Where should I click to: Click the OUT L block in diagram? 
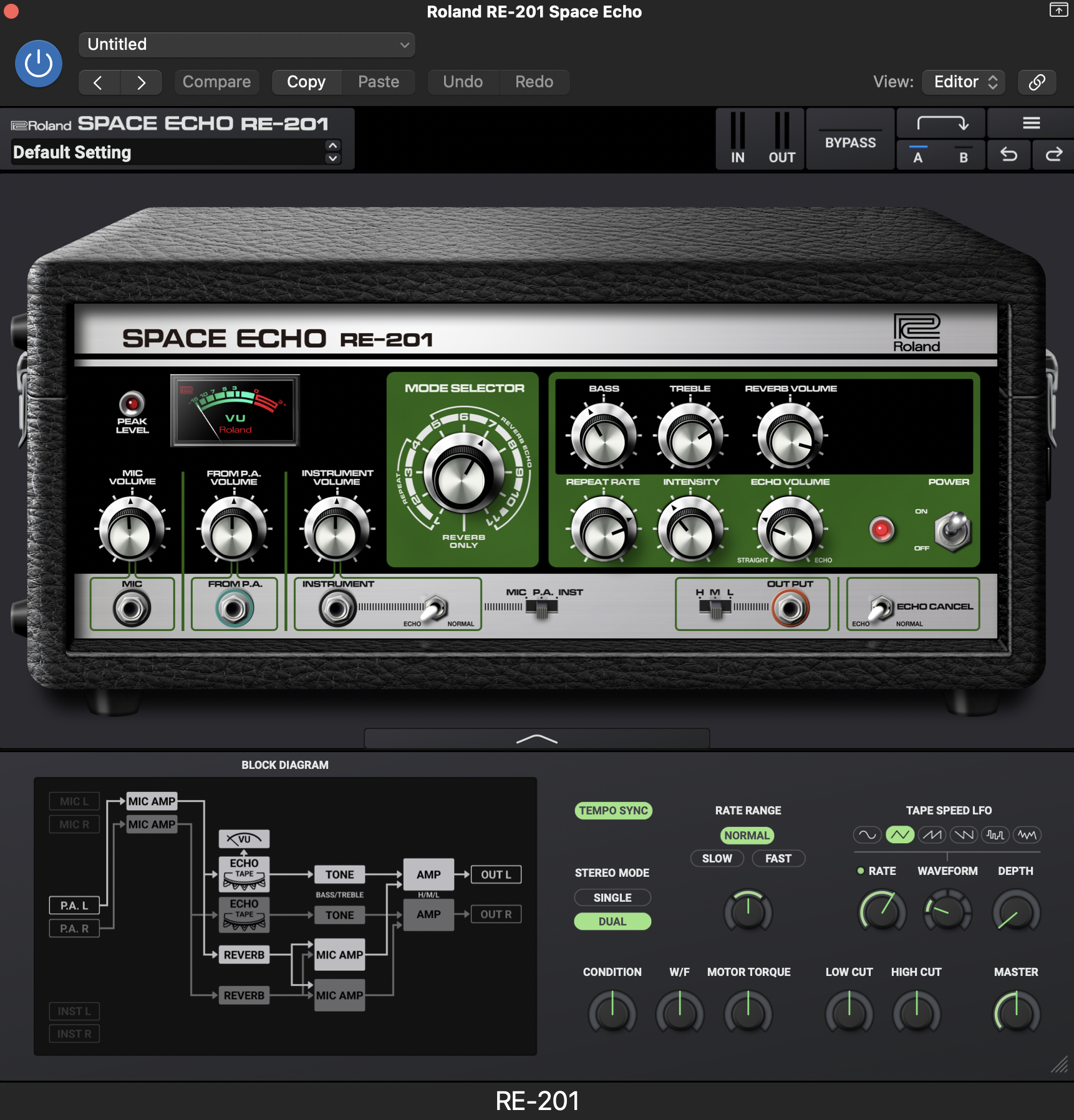click(496, 874)
